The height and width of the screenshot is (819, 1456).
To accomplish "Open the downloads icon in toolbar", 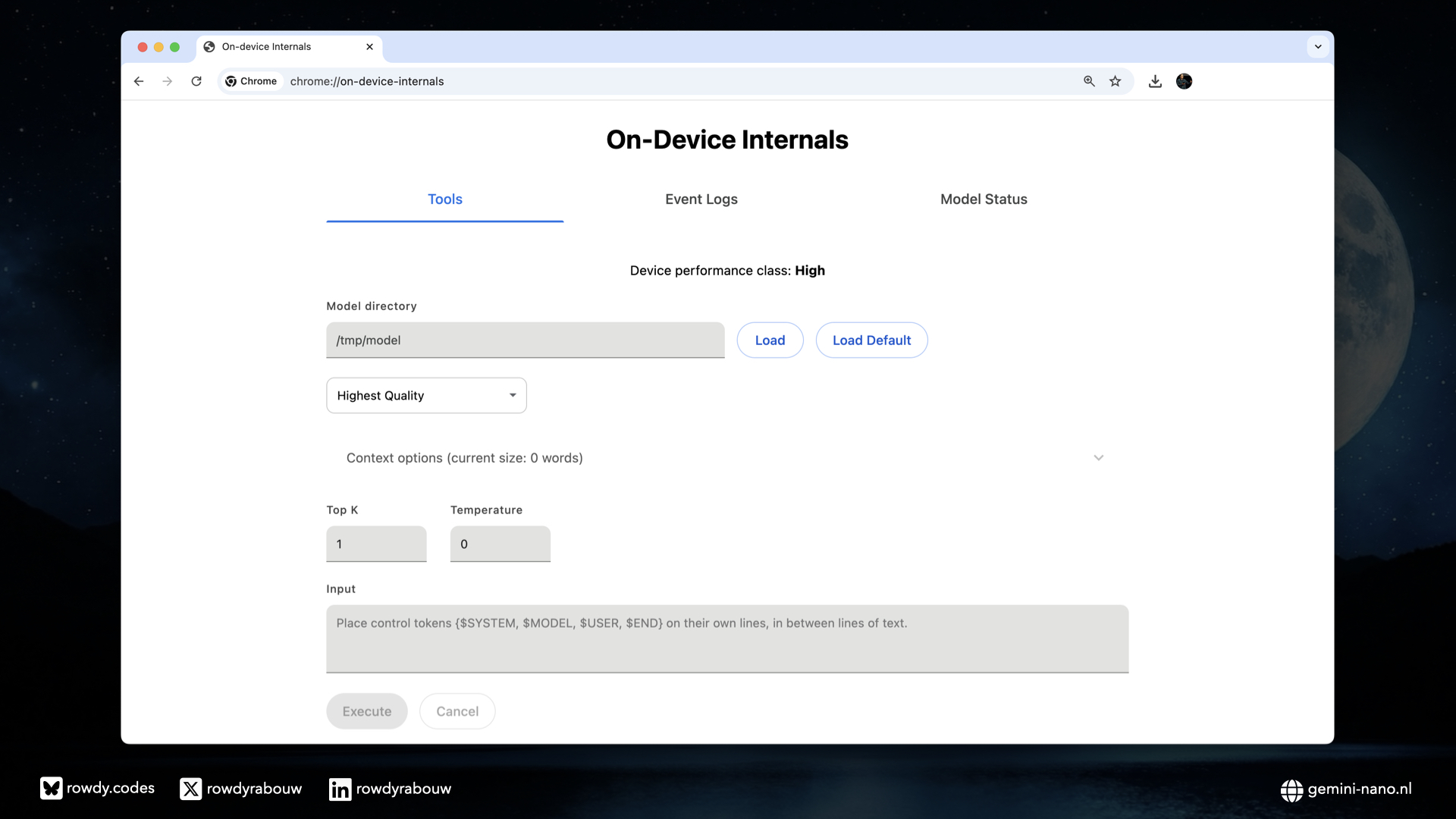I will coord(1155,81).
